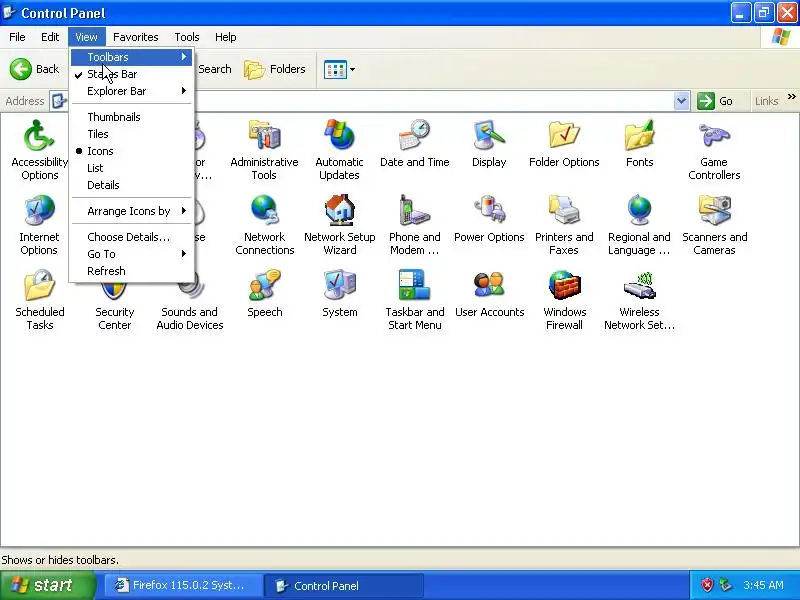
Task: Open Regional and Language options
Action: [x=639, y=224]
